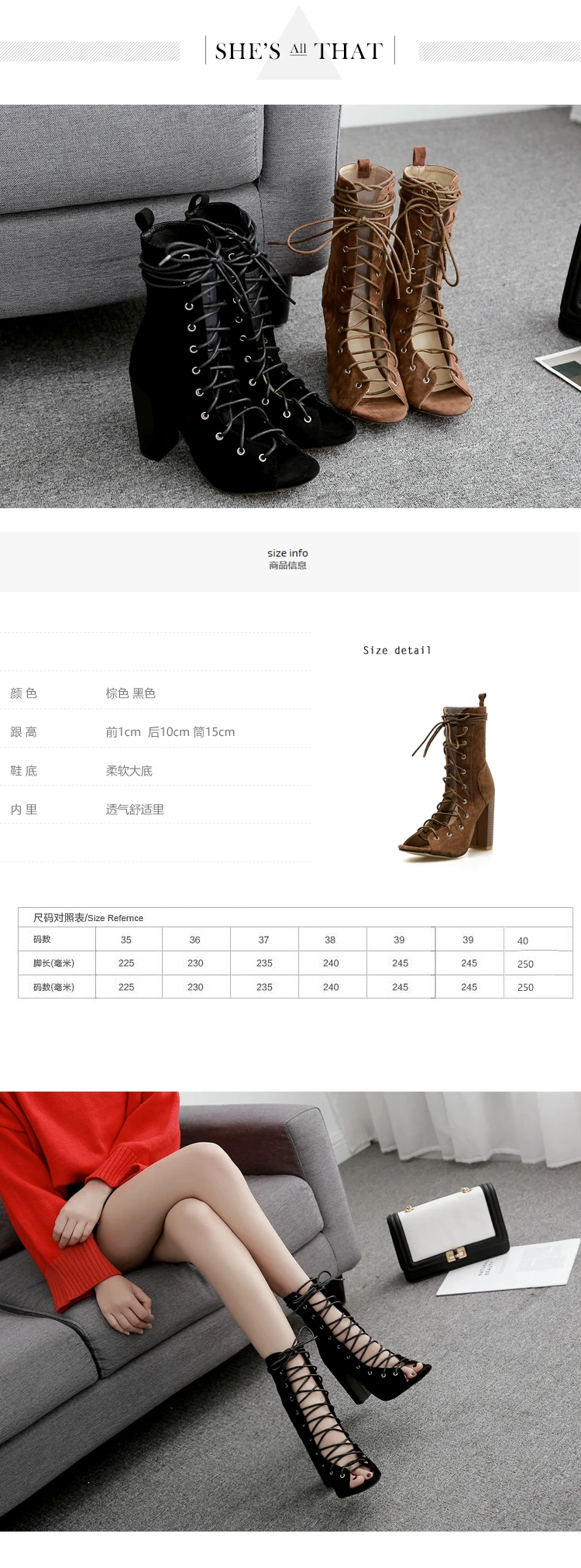Click the 商品信息 subtitle
The height and width of the screenshot is (1568, 581).
[x=287, y=566]
